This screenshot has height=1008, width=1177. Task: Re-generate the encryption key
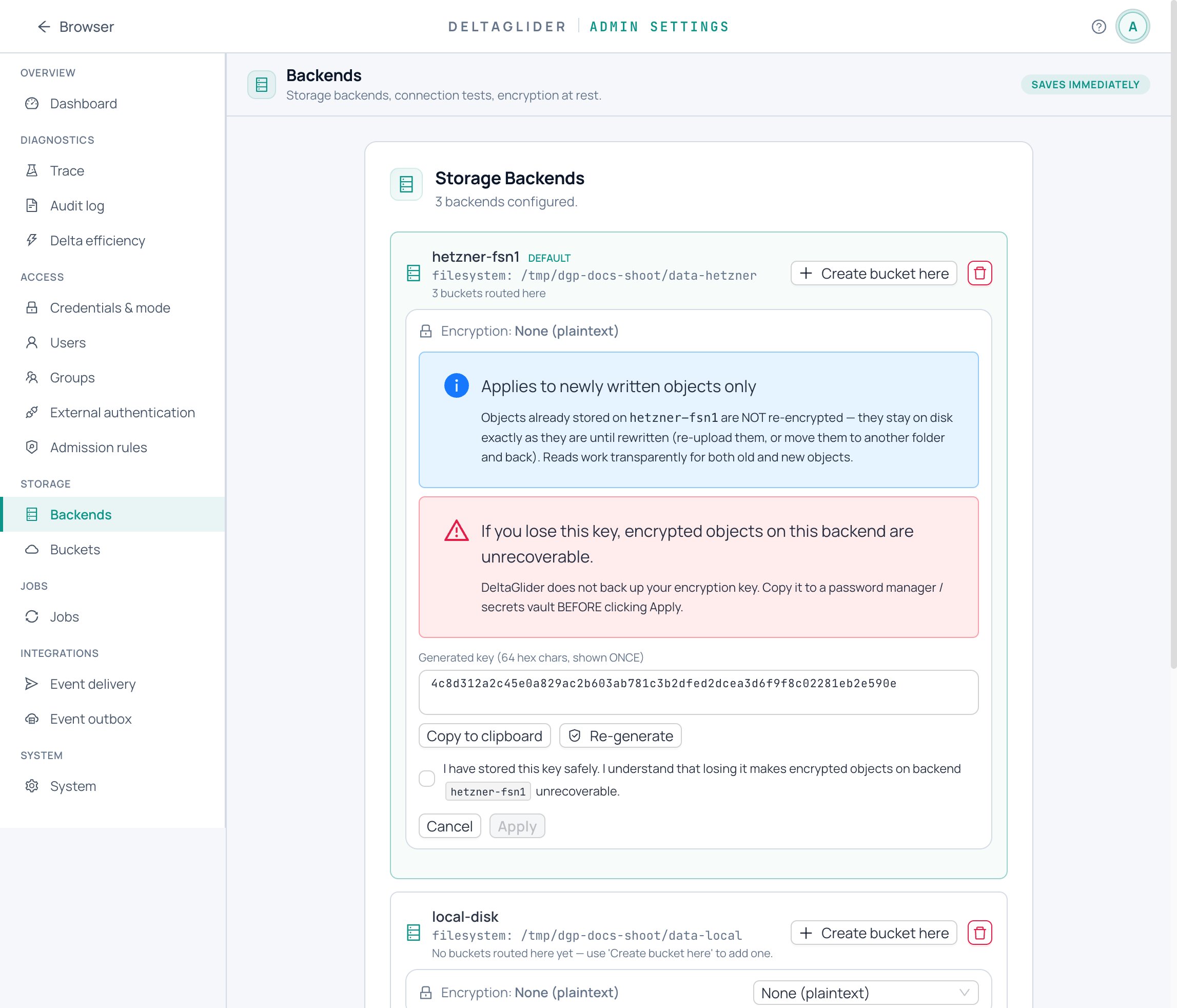620,736
